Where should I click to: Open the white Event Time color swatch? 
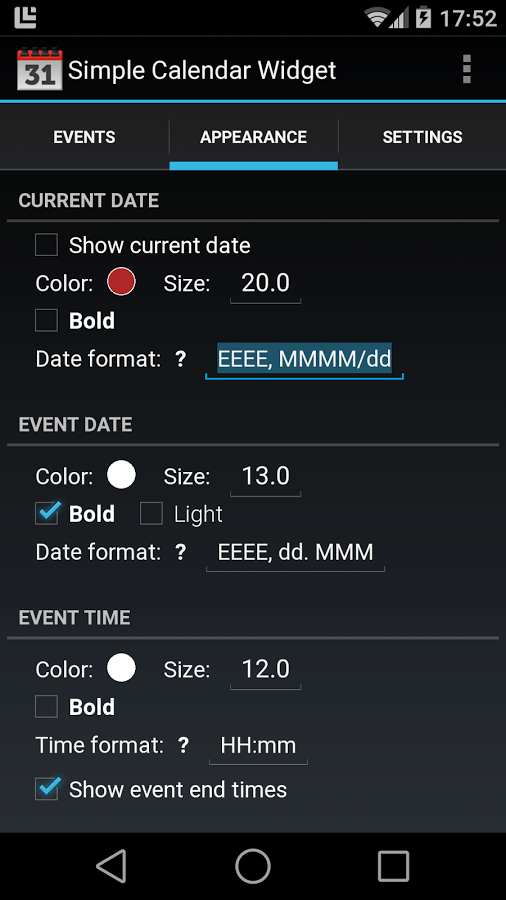pos(121,668)
